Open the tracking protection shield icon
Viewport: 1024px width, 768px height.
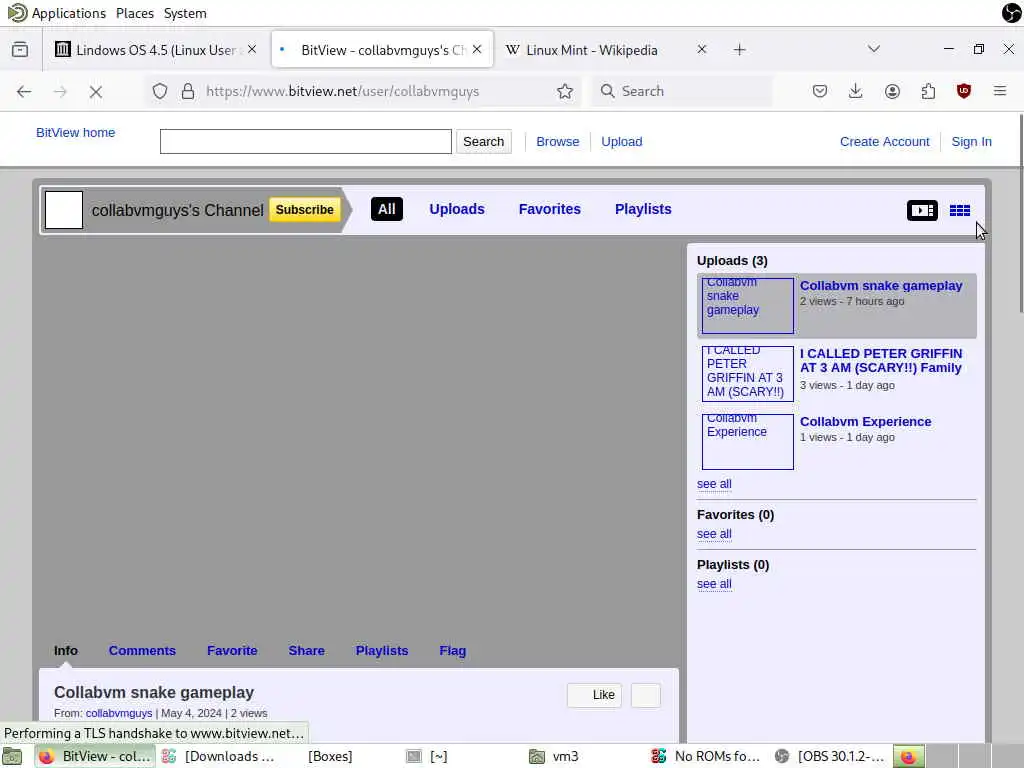(160, 91)
